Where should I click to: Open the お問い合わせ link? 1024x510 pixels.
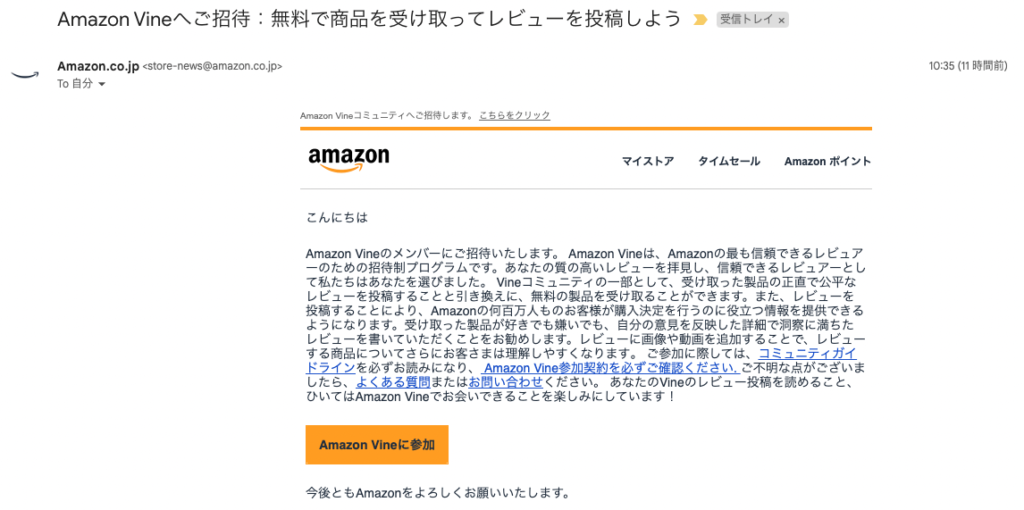point(506,382)
